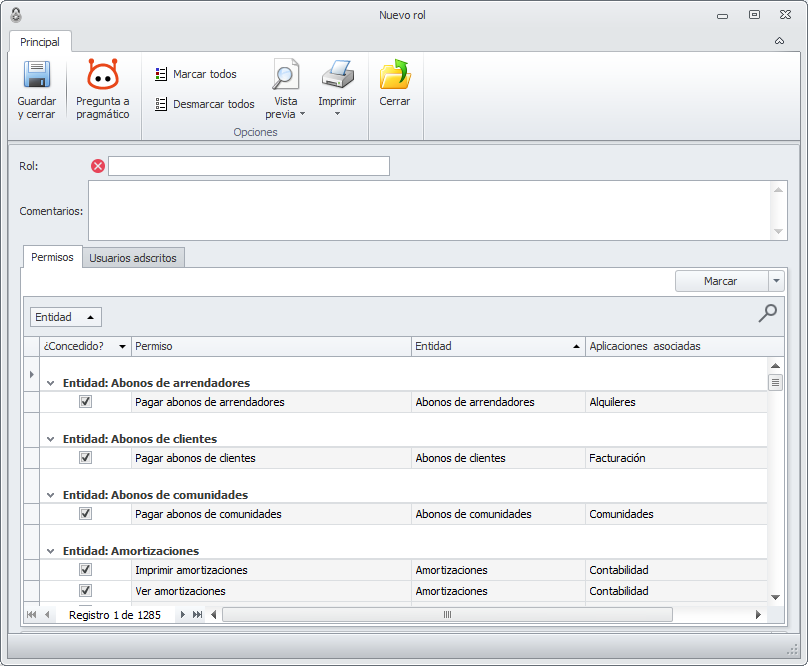The width and height of the screenshot is (808, 666).
Task: Open Pregunta a pragmático robot assistant
Action: coord(103,77)
